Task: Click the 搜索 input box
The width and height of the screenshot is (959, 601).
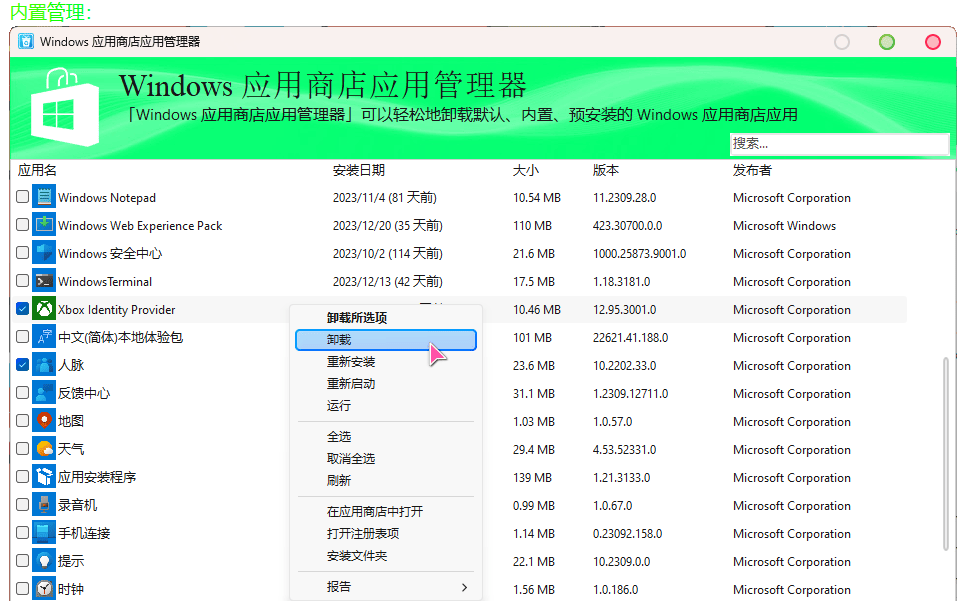Action: 838,144
